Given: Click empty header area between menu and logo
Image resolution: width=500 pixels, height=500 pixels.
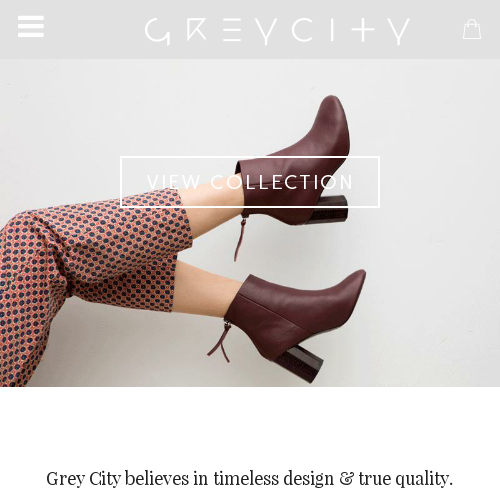Looking at the screenshot, I should coord(94,29).
